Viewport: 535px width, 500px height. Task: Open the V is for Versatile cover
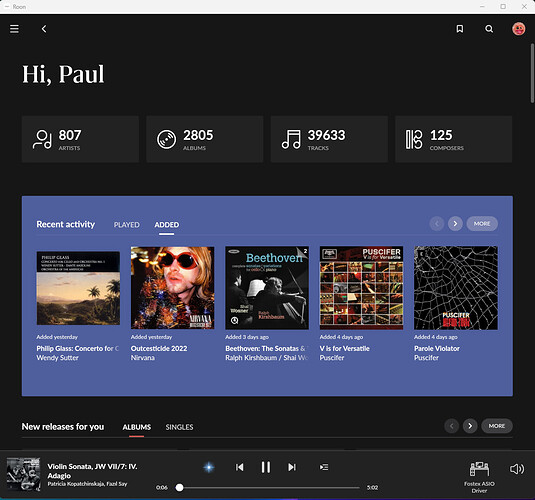click(361, 288)
